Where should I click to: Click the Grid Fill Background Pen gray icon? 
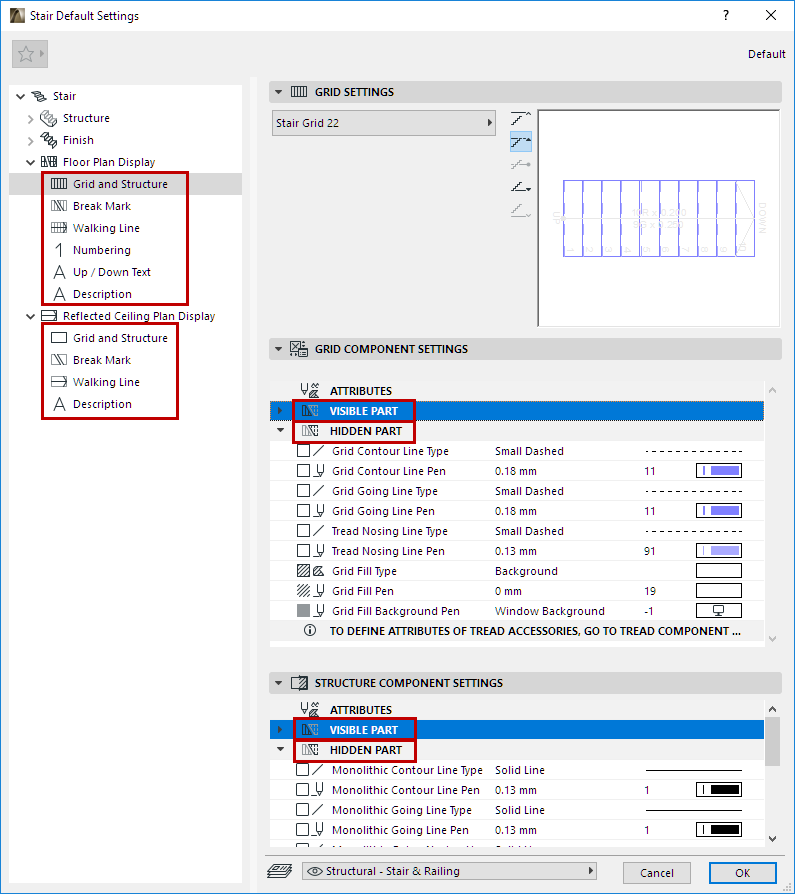point(304,611)
